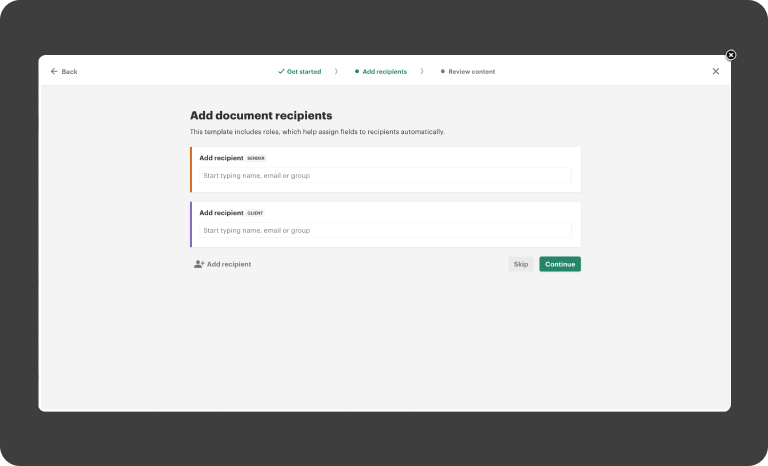Open the Review content step

point(468,72)
